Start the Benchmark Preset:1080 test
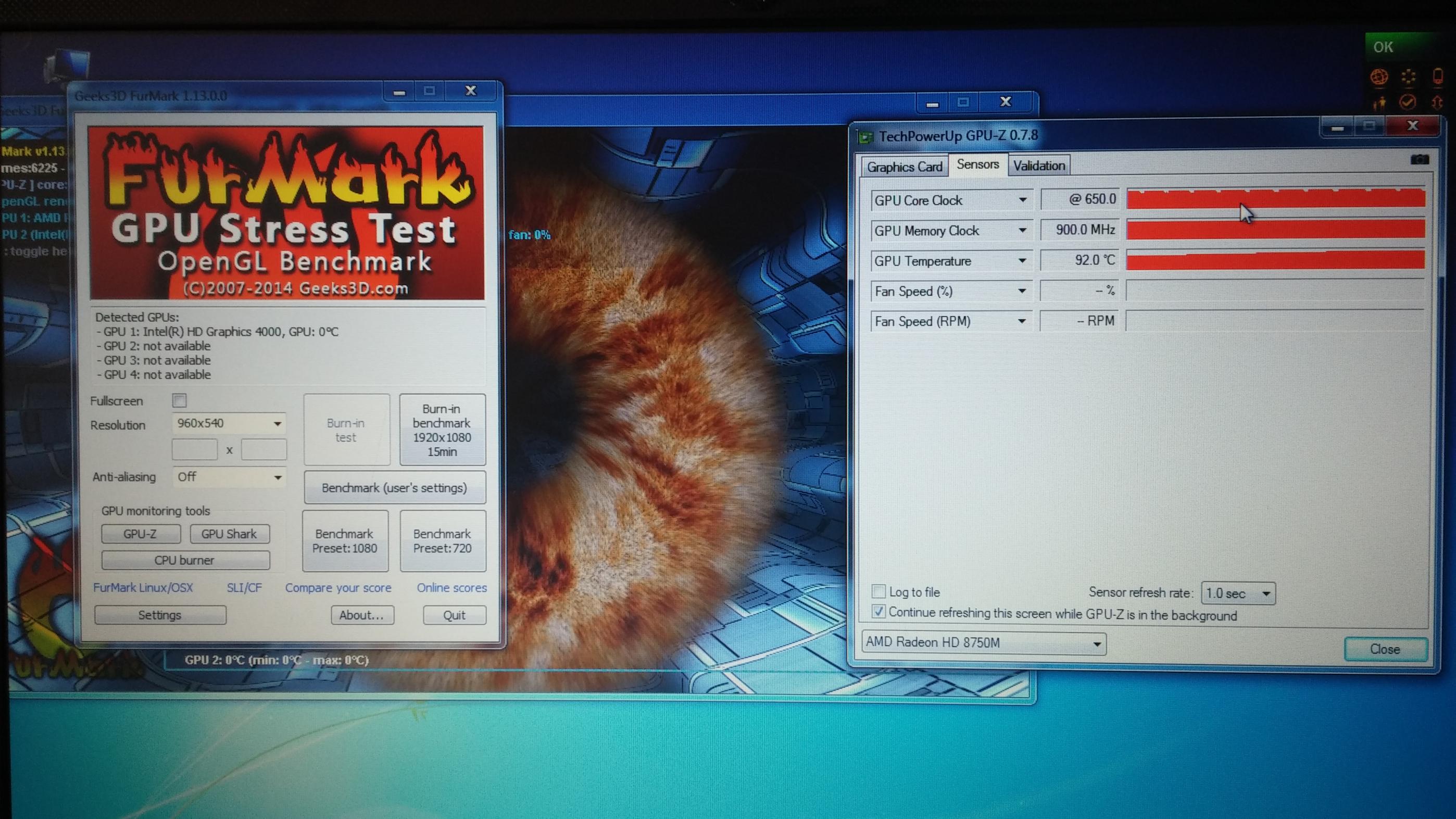Viewport: 1456px width, 819px height. (345, 541)
